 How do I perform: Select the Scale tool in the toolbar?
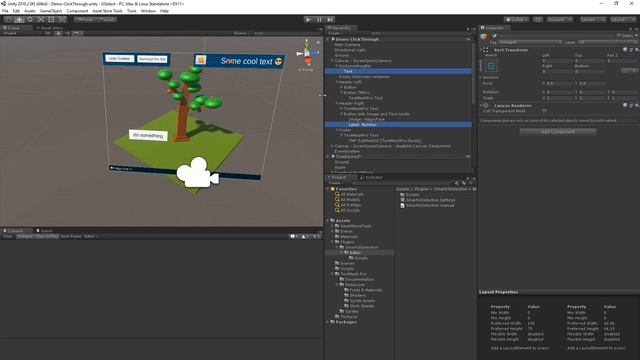click(40, 20)
